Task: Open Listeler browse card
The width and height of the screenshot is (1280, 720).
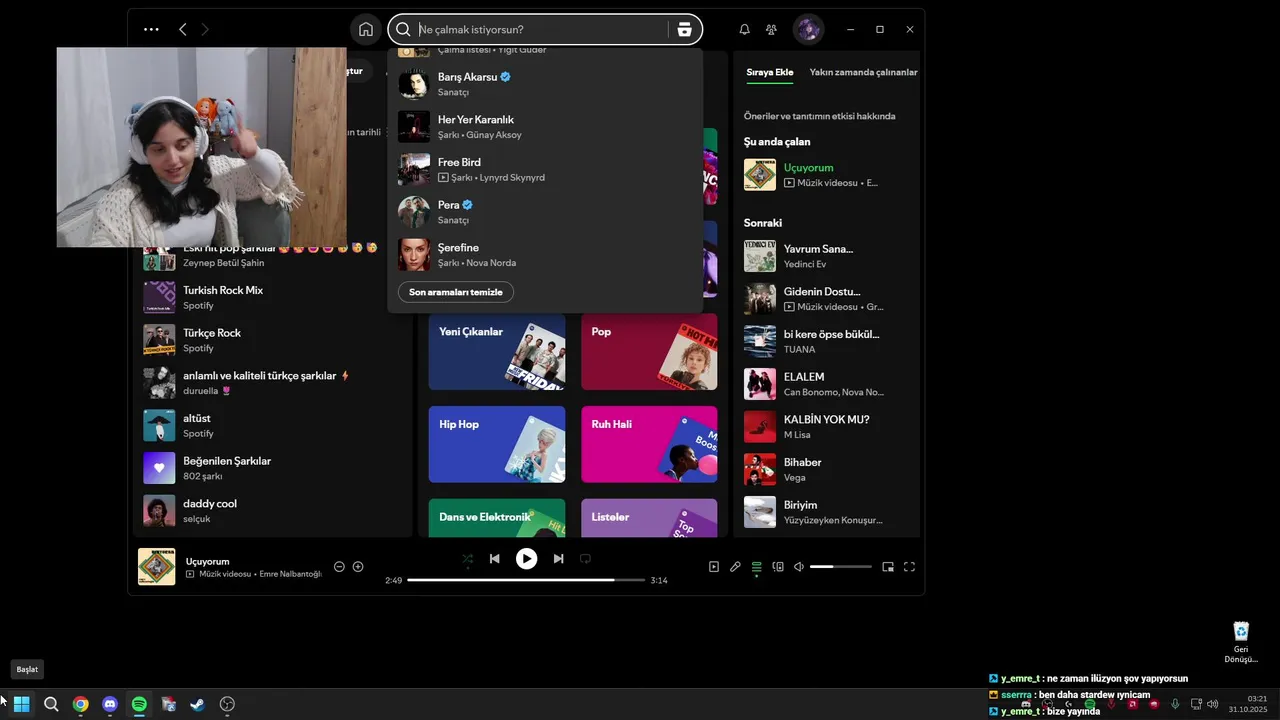Action: (649, 518)
